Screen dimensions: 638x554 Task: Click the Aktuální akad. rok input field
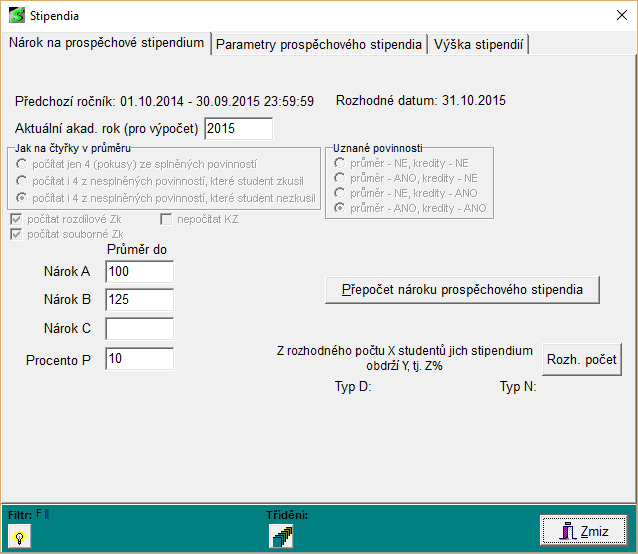pos(238,129)
